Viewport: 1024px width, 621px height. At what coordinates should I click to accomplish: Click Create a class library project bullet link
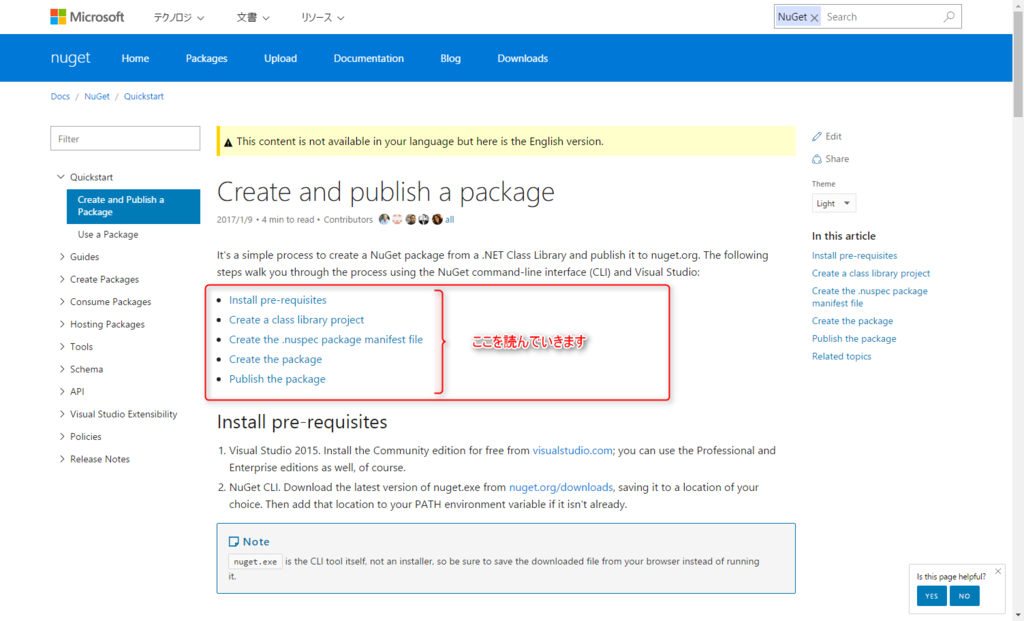tap(296, 319)
